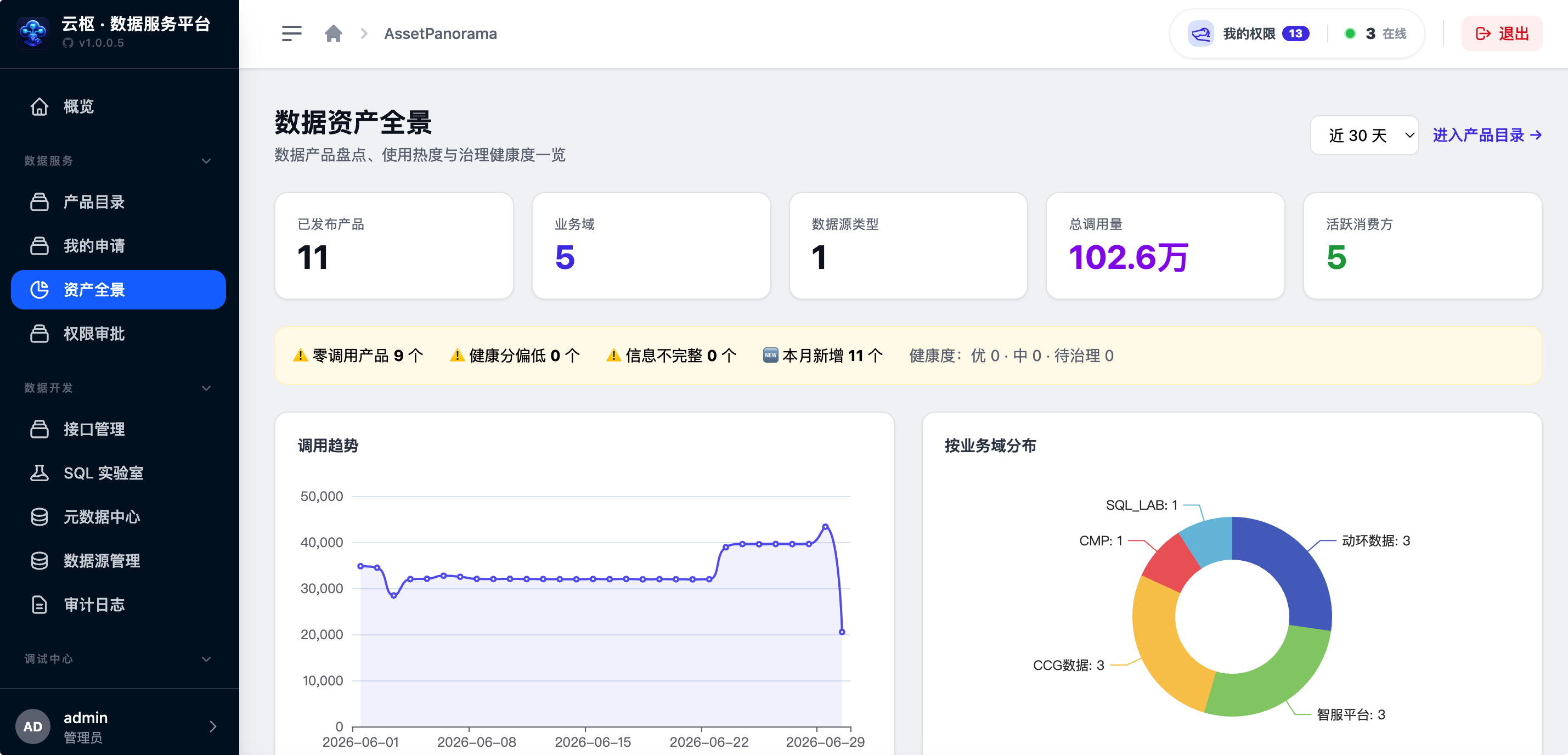
Task: Click AssetPanorama breadcrumb text
Action: pyautogui.click(x=440, y=33)
